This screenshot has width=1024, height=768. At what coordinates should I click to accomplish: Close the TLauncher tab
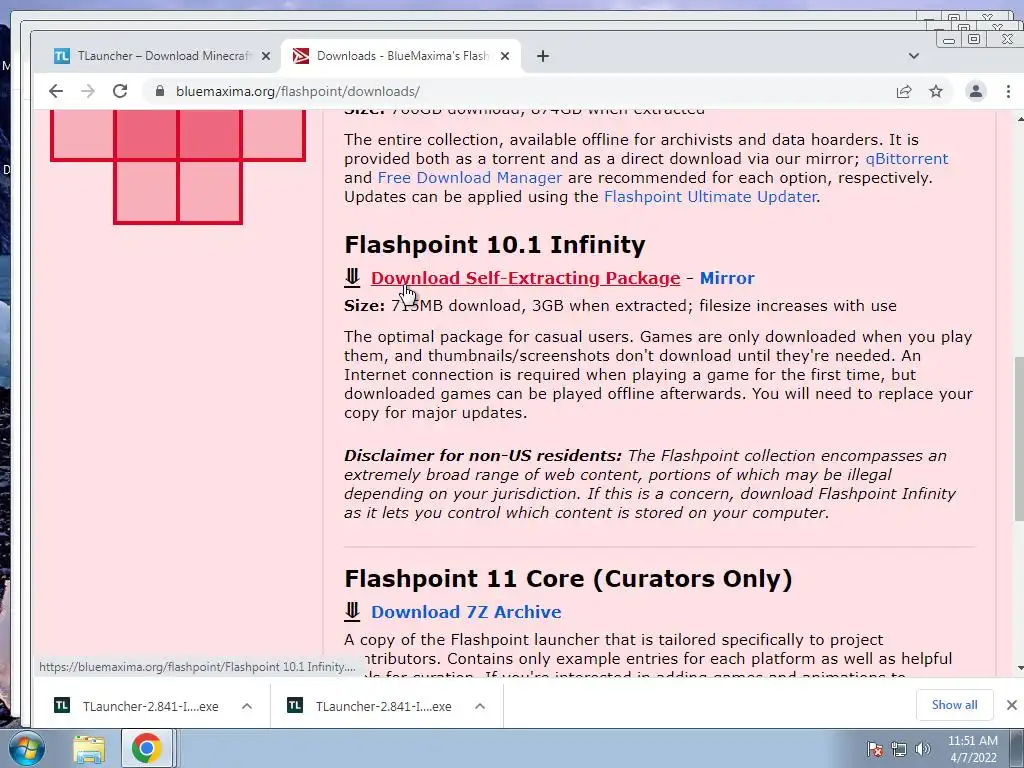click(266, 56)
